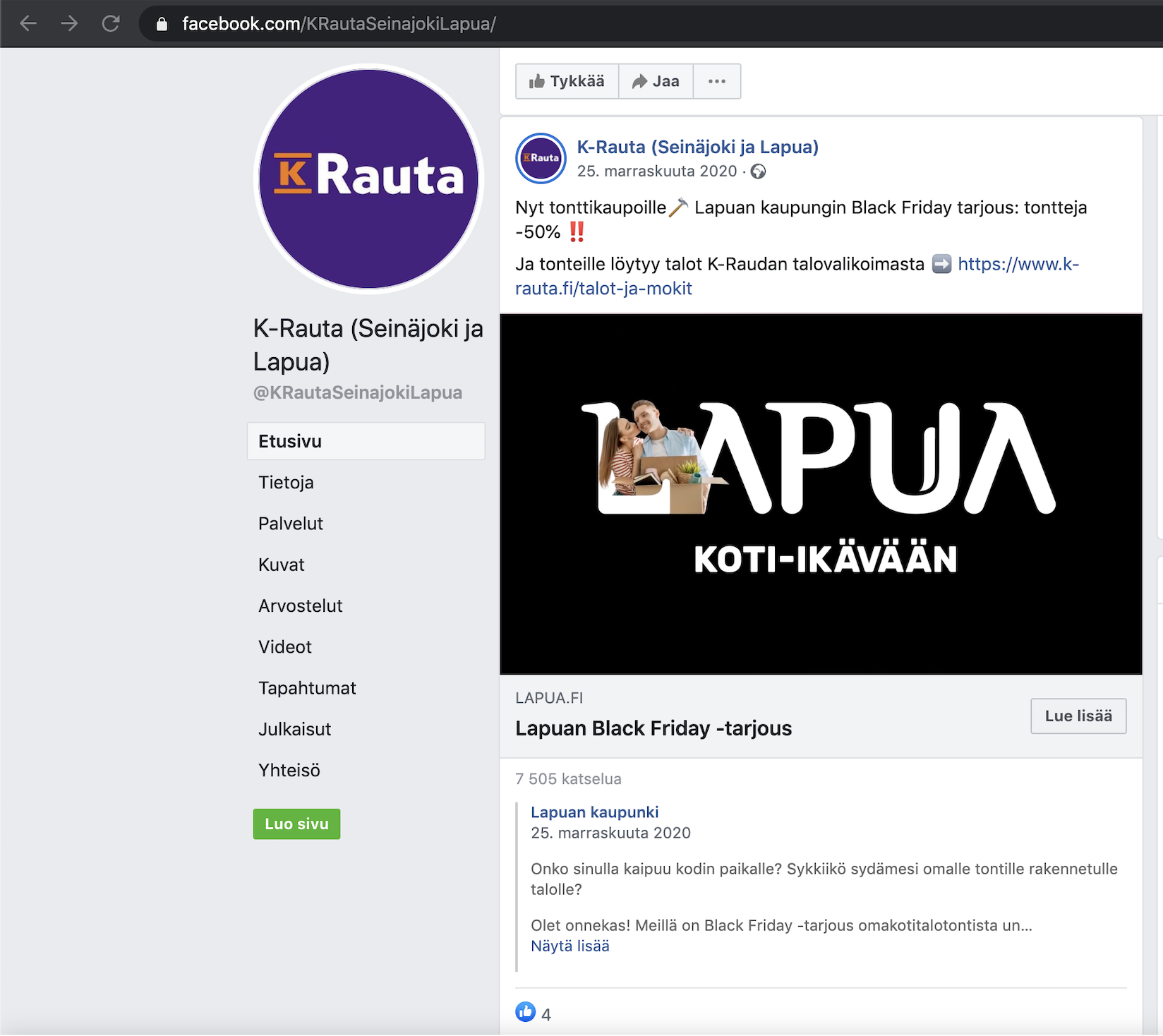Screen dimensions: 1163x1036
Task: Click the @KRautaSeinajokiLapua handle
Action: (358, 392)
